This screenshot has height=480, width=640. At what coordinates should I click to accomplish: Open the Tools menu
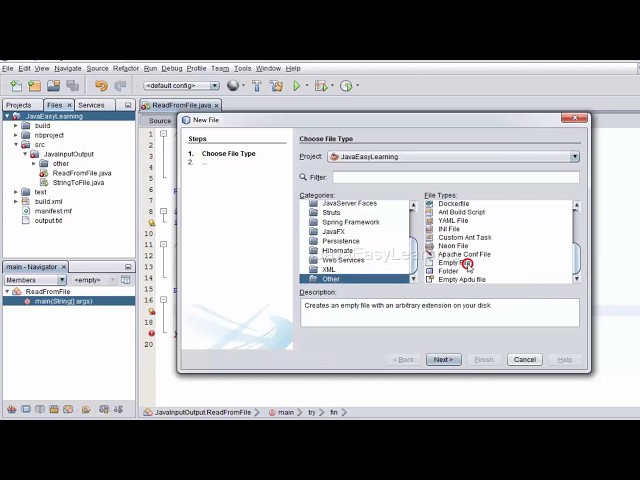point(242,69)
